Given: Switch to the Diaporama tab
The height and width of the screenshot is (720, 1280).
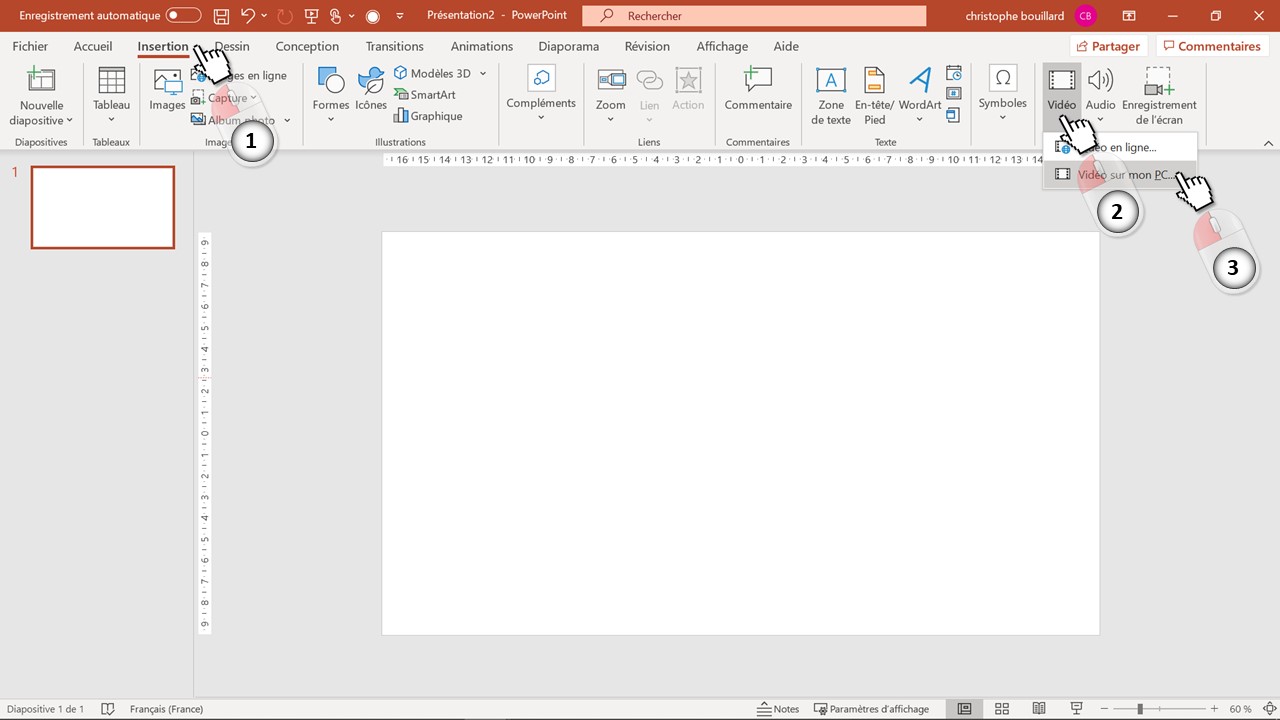Looking at the screenshot, I should pyautogui.click(x=569, y=46).
